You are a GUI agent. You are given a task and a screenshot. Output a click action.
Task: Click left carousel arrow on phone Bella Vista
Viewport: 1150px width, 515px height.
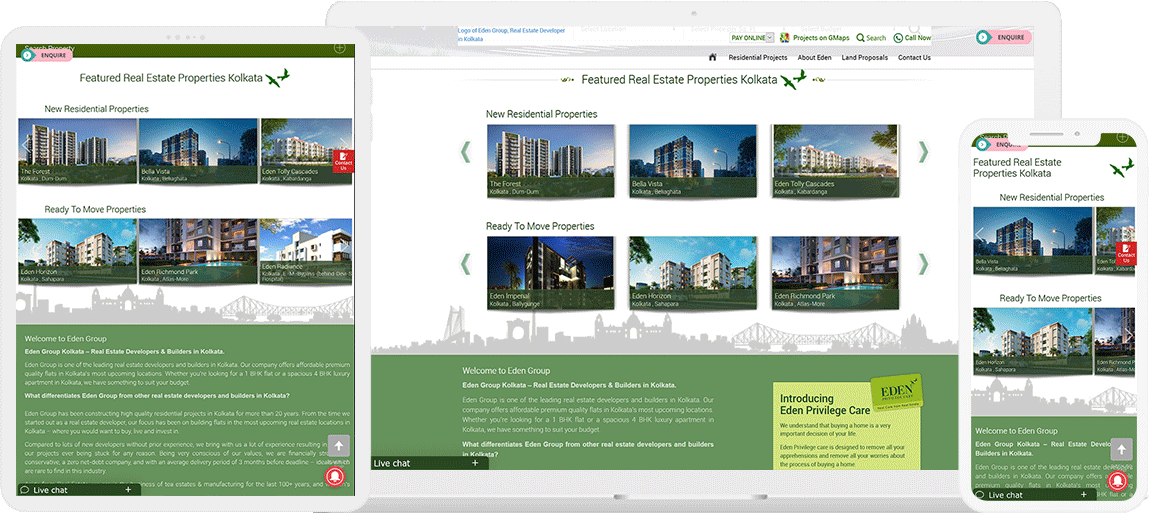tap(980, 235)
